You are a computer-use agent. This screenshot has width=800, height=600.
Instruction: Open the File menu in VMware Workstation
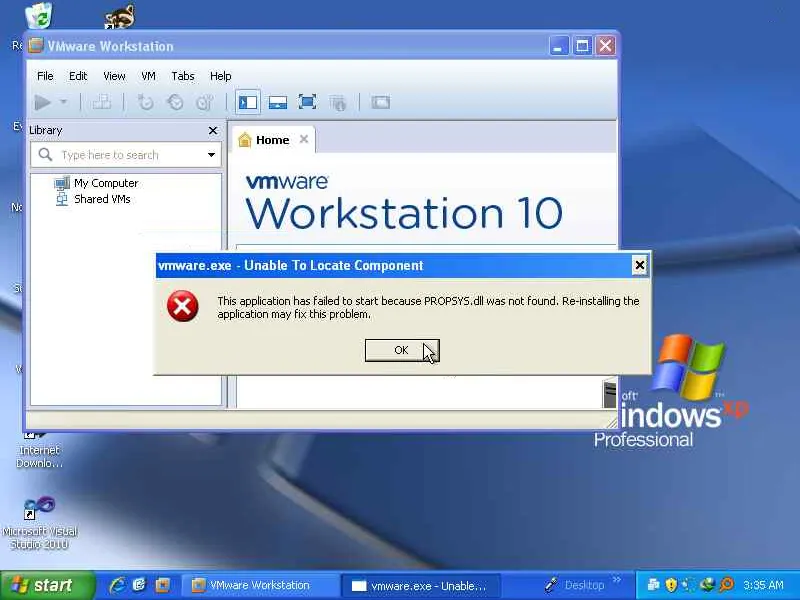[45, 76]
